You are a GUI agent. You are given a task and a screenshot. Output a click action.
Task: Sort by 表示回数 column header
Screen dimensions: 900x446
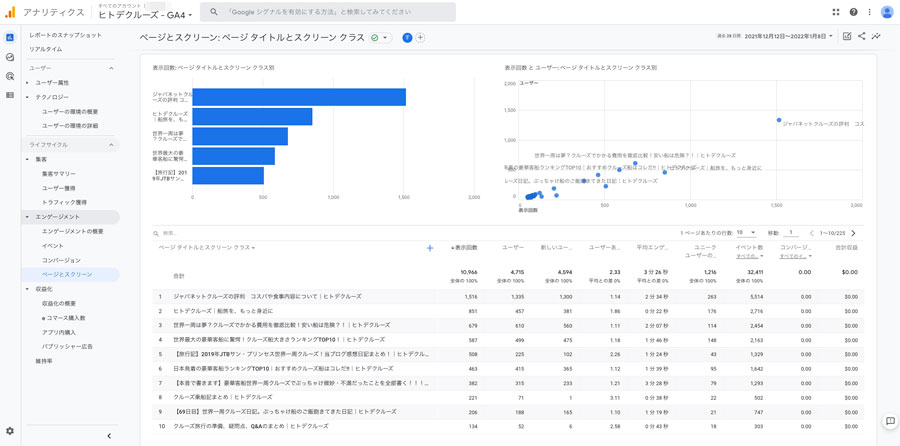[x=464, y=247]
